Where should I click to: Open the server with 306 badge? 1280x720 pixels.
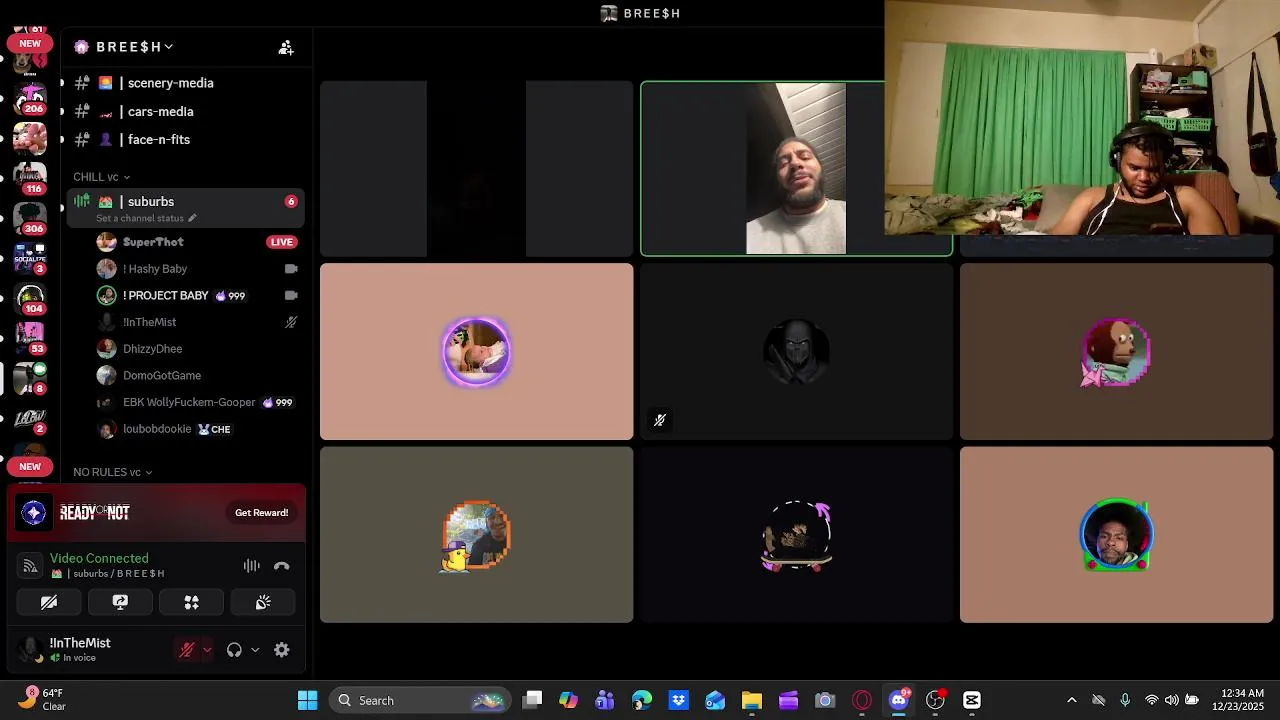click(x=30, y=218)
